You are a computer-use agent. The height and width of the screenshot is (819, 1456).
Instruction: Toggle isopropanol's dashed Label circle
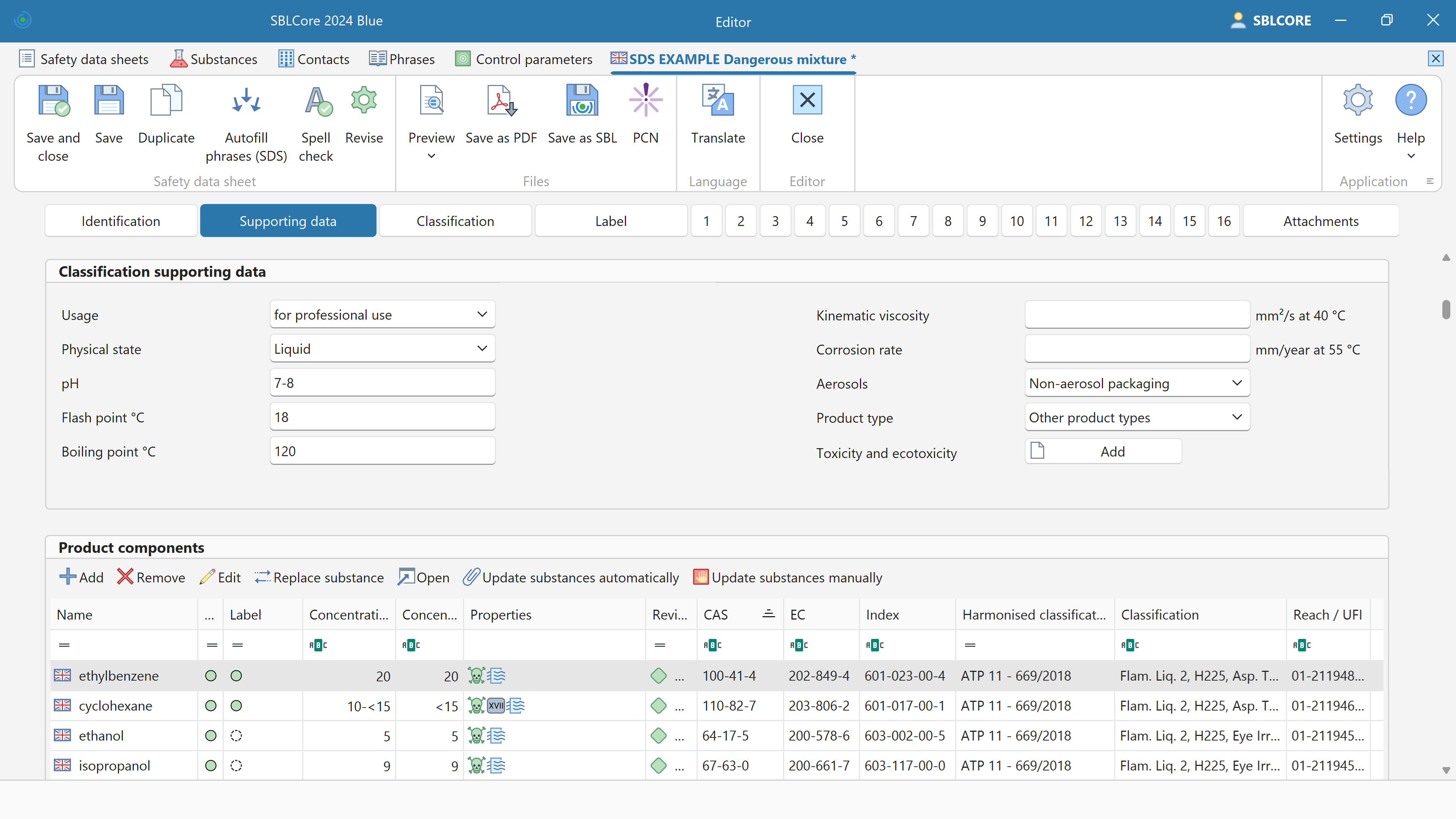point(236,766)
